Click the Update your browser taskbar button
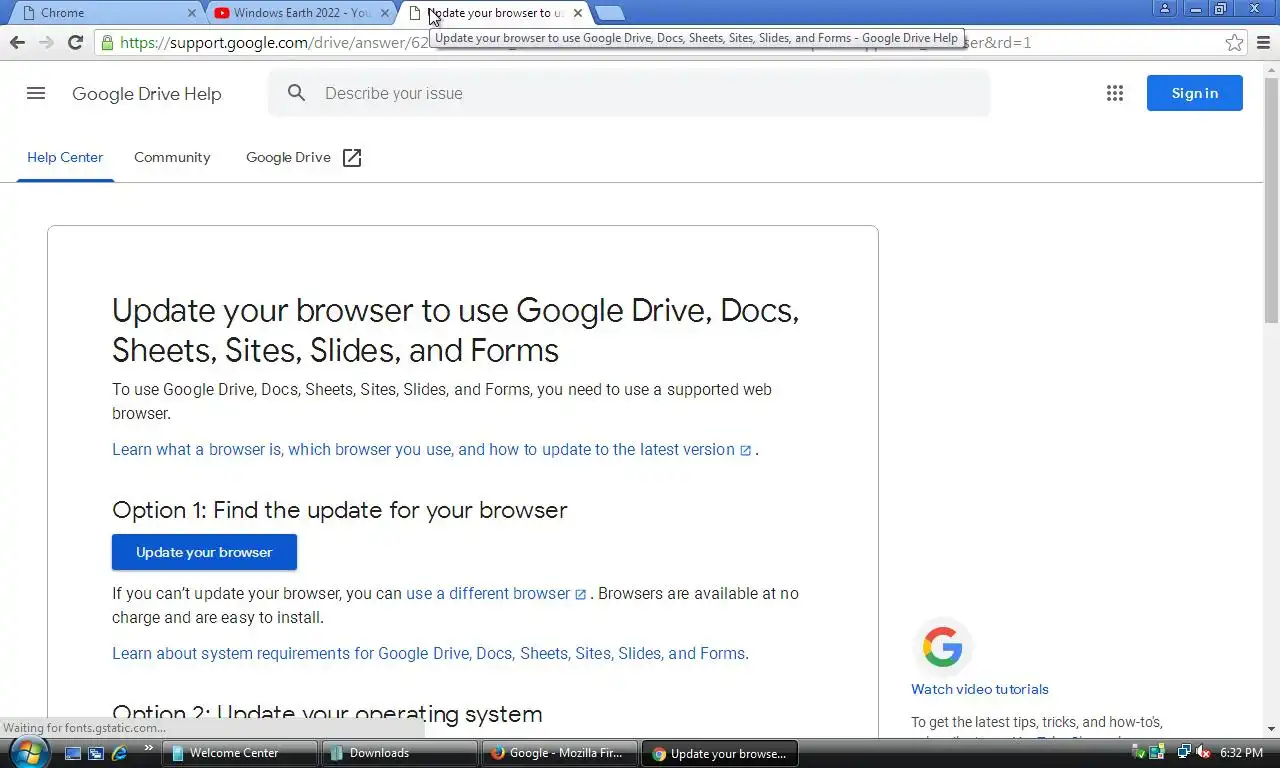This screenshot has width=1280, height=768. [x=720, y=753]
